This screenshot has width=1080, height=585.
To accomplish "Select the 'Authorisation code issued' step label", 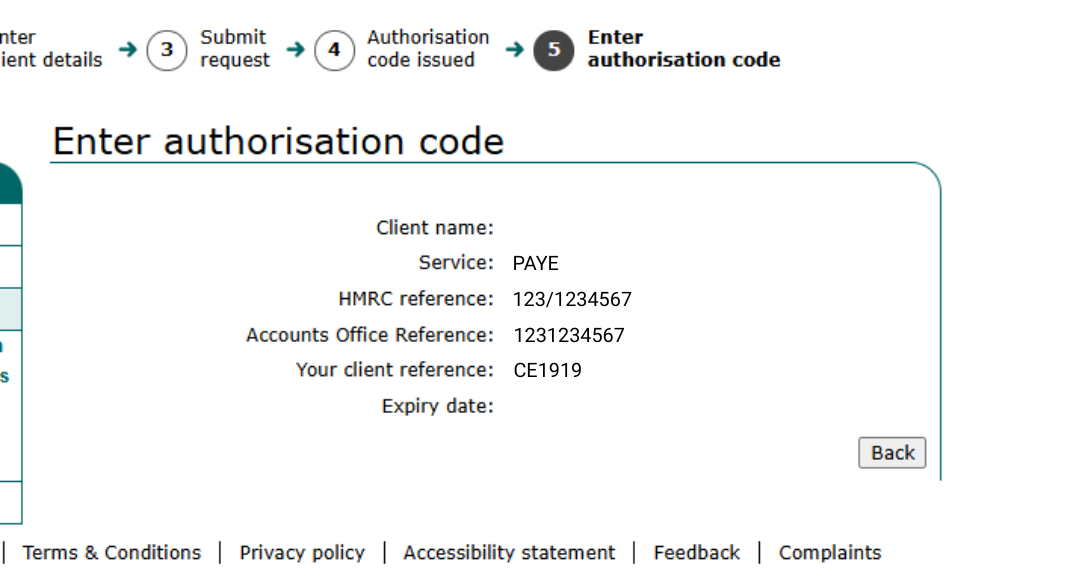I will pos(428,49).
